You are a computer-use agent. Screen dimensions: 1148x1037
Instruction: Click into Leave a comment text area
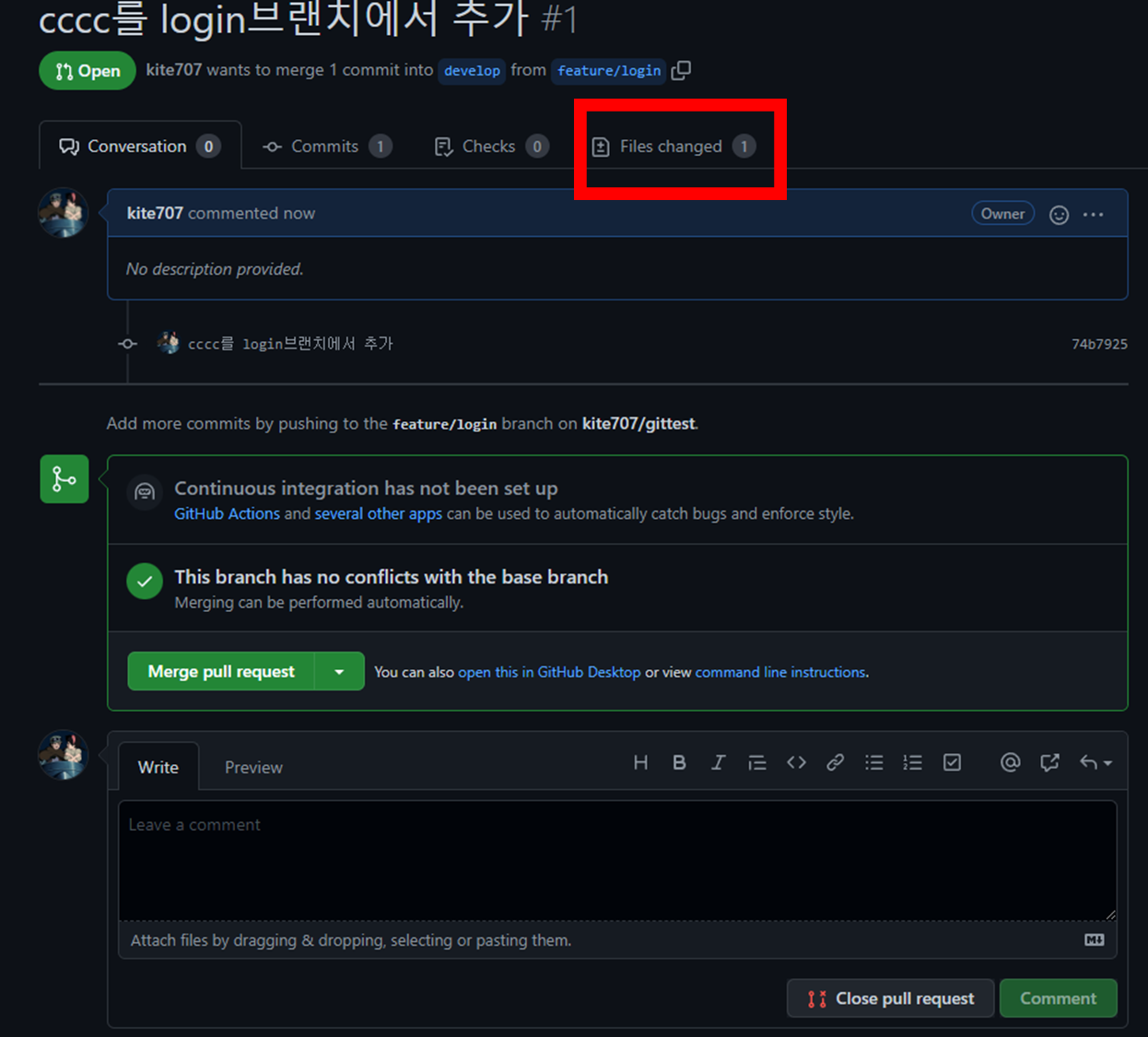tap(617, 860)
